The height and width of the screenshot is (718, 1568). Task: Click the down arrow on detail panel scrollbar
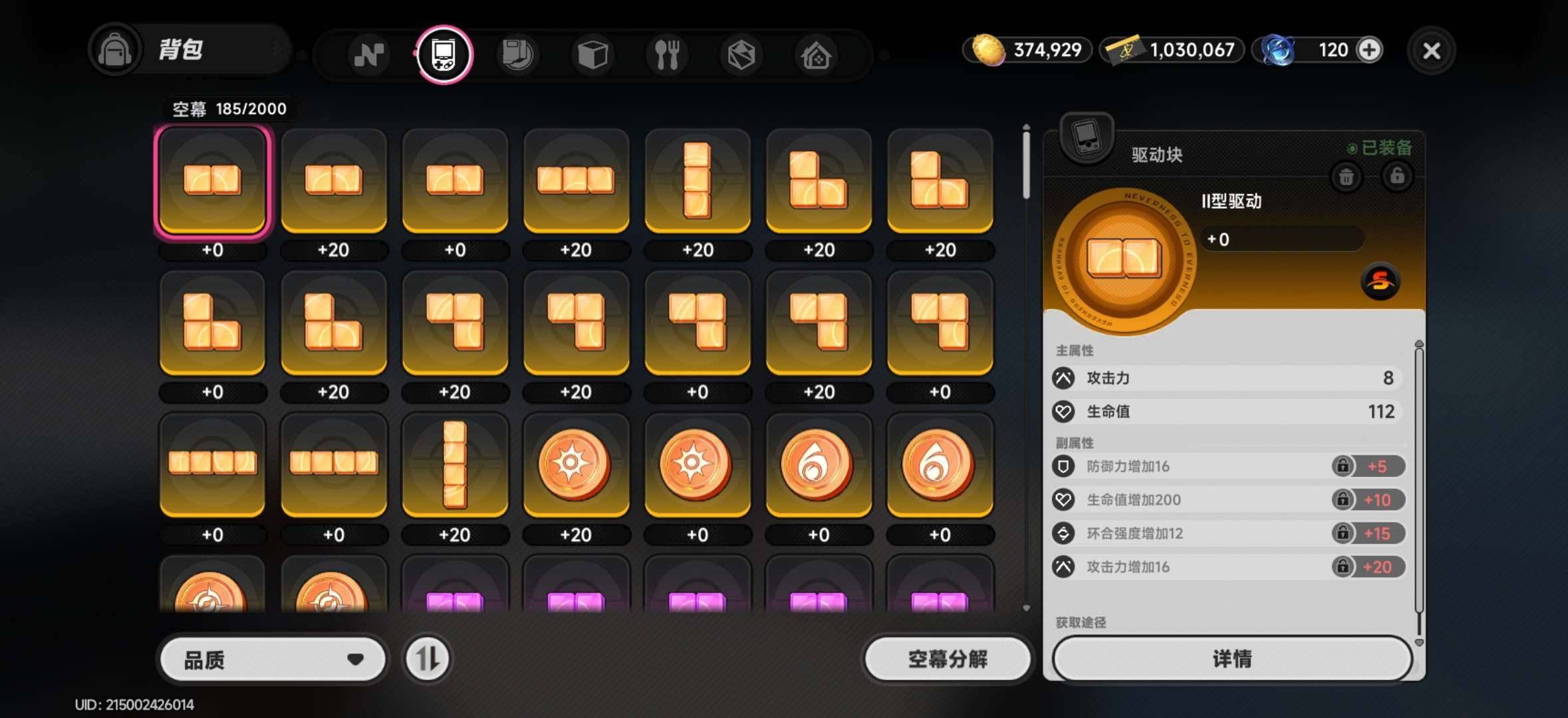(x=1419, y=643)
